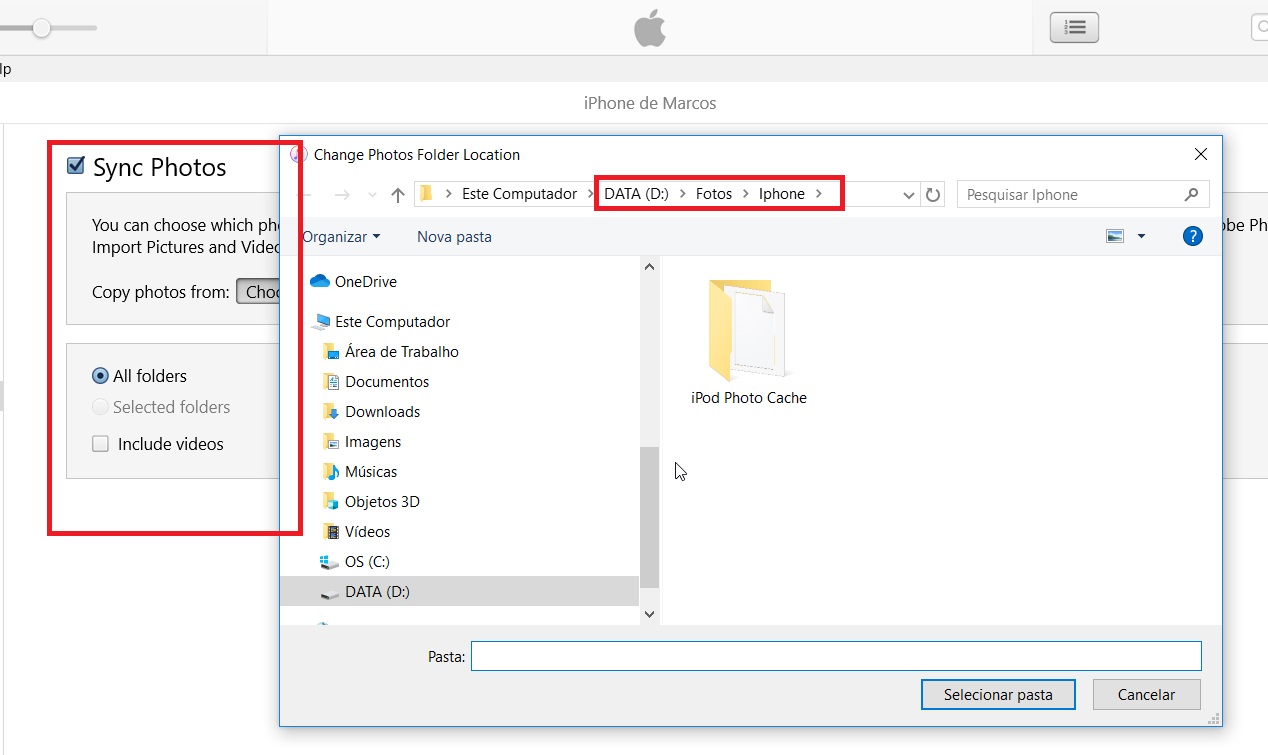Click inside the Pasta input field

835,656
